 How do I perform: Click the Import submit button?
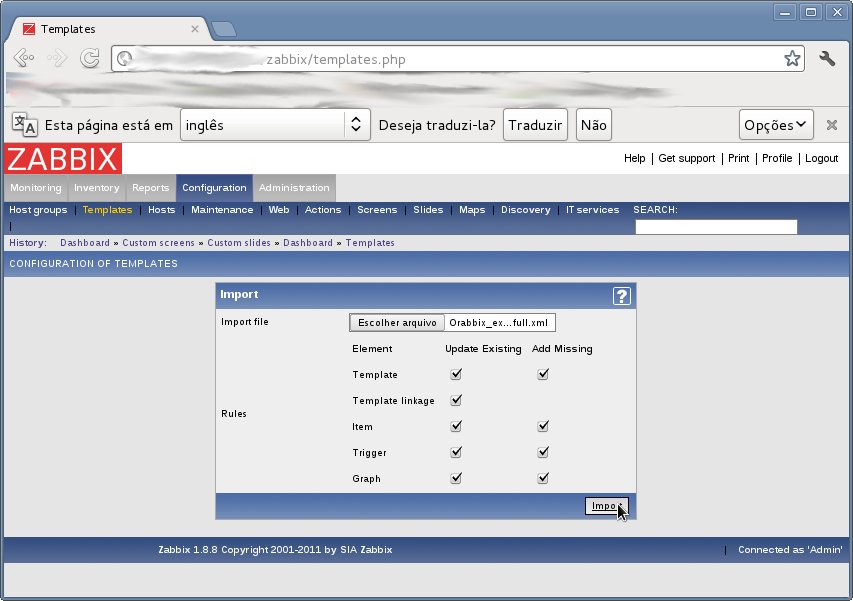606,506
